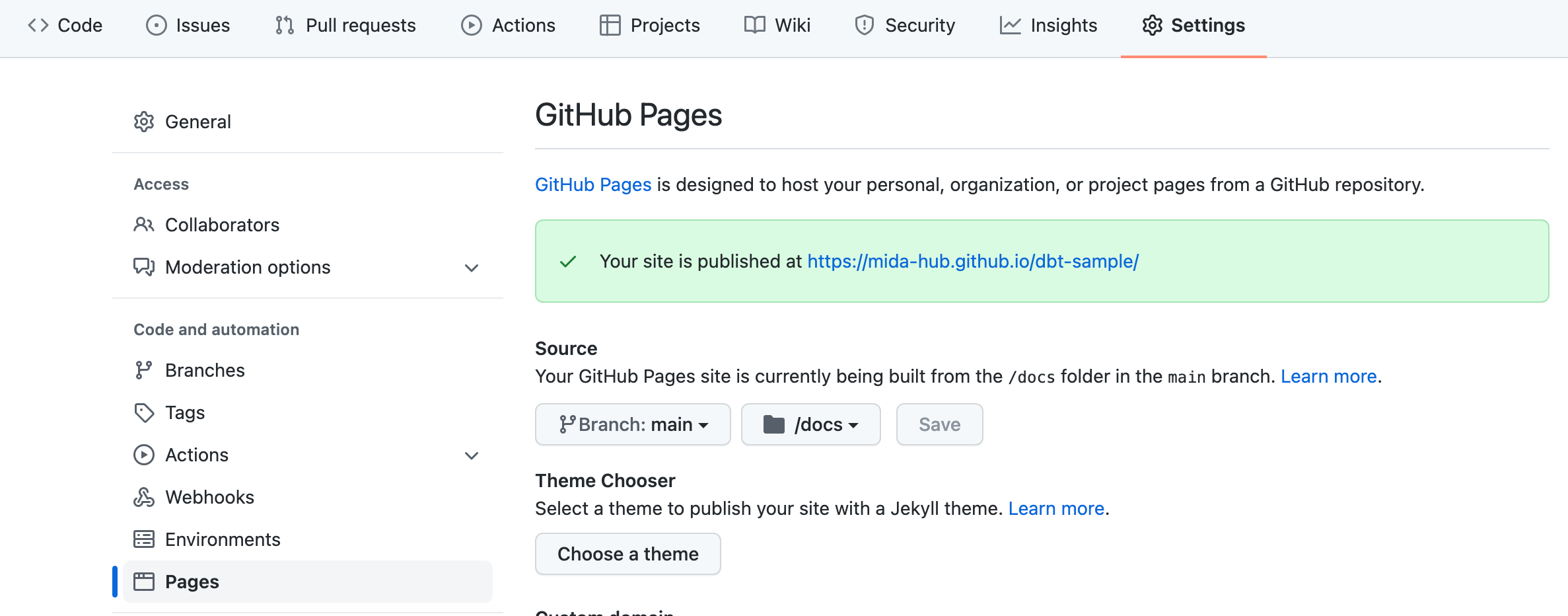Open the Branch: main dropdown

coord(633,424)
